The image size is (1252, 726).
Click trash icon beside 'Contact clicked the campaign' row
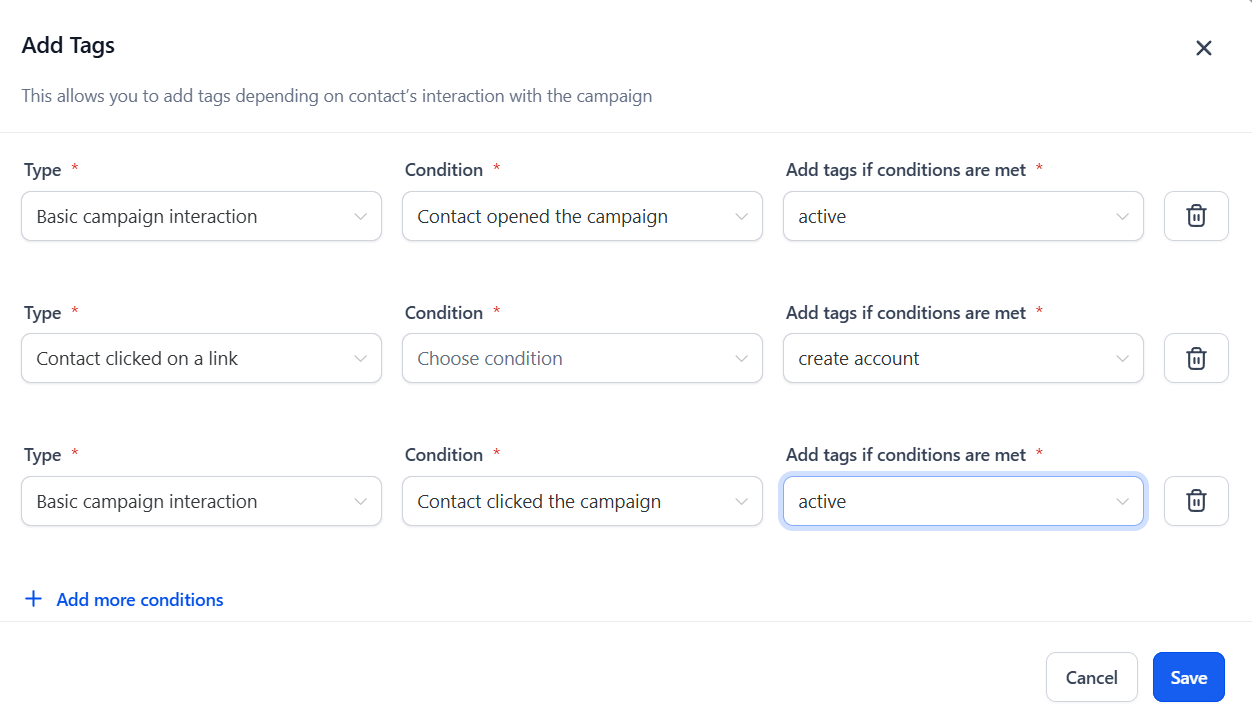click(x=1196, y=501)
